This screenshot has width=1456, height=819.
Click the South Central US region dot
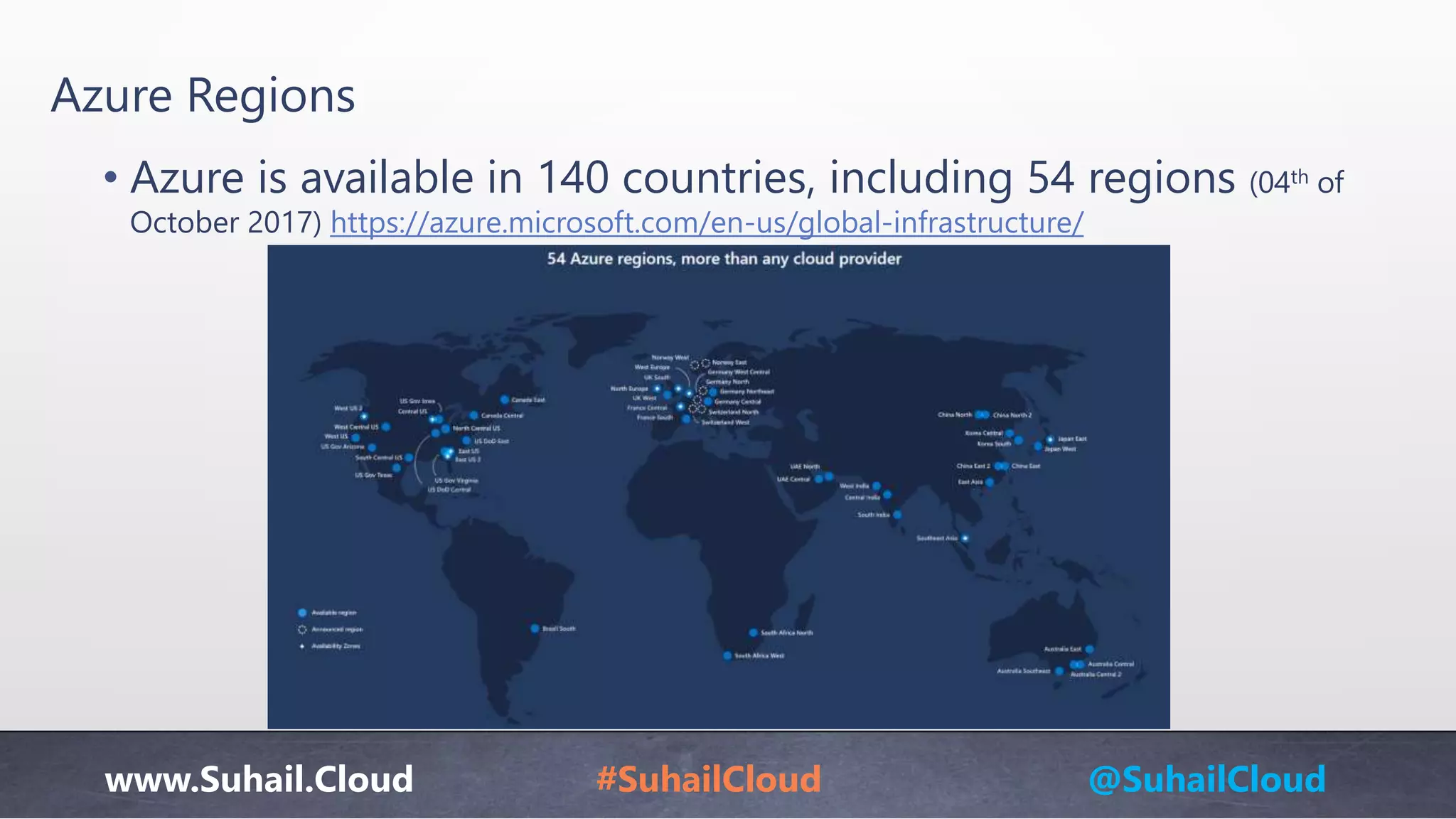409,458
